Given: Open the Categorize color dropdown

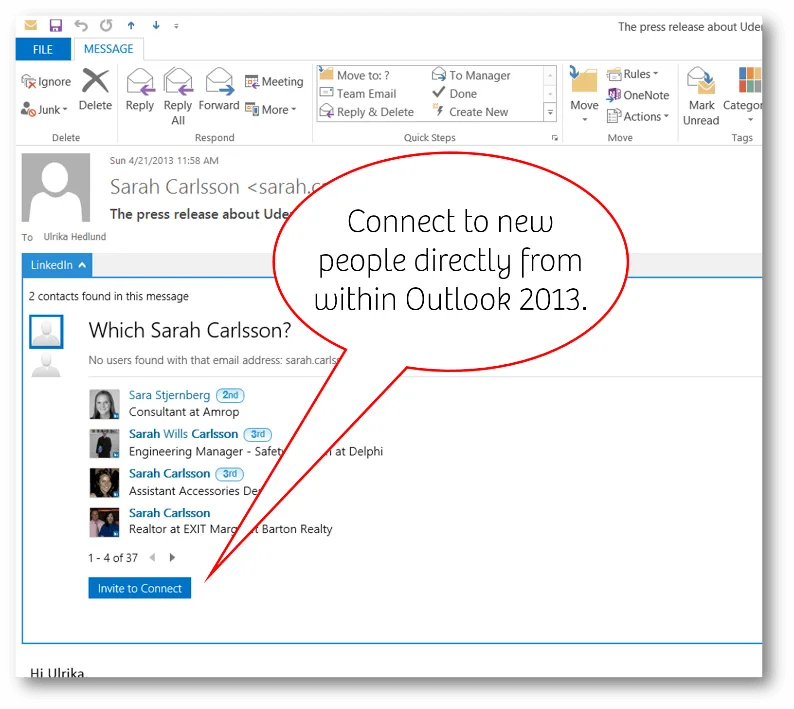Looking at the screenshot, I should (x=743, y=95).
